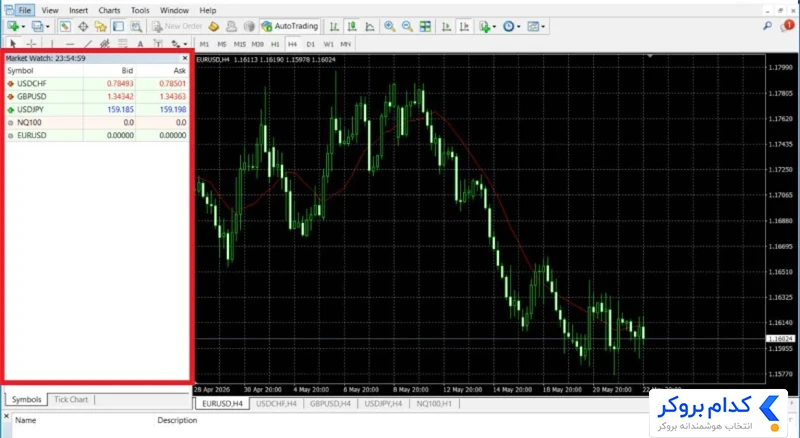800x438 pixels.
Task: Expand the Profiles dropdown arrow
Action: pos(48,27)
